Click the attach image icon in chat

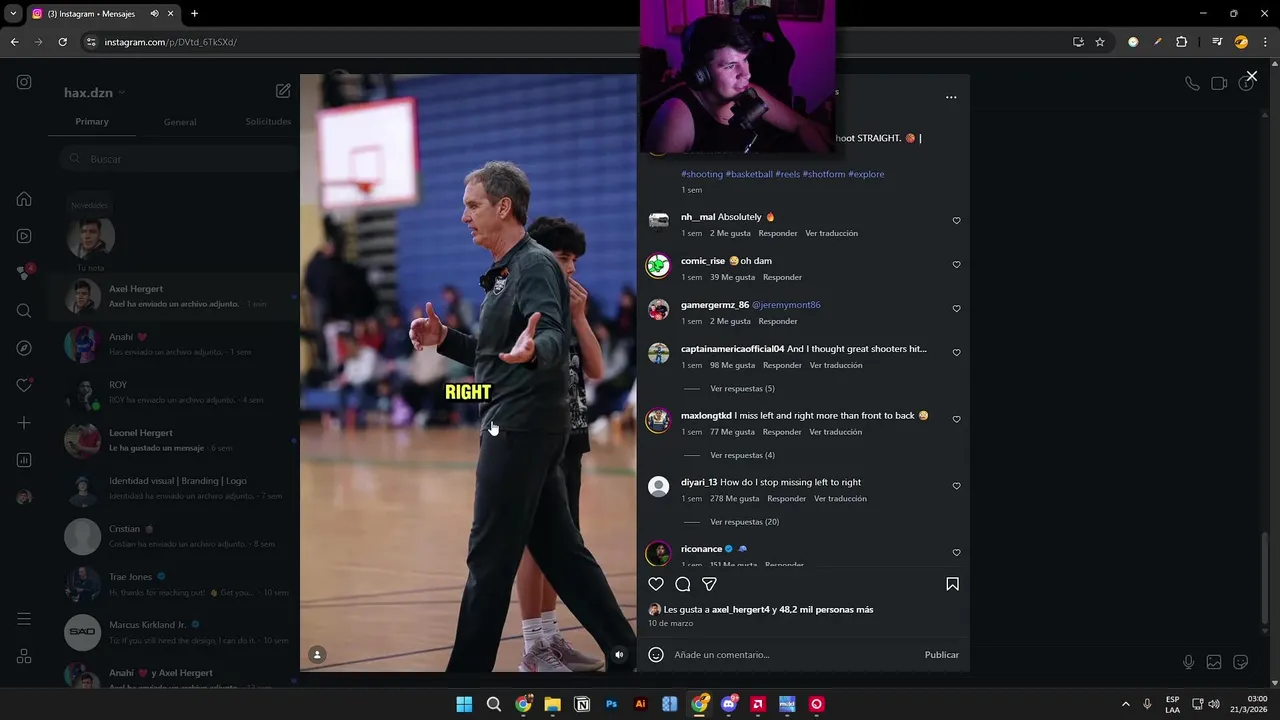[x=1214, y=662]
